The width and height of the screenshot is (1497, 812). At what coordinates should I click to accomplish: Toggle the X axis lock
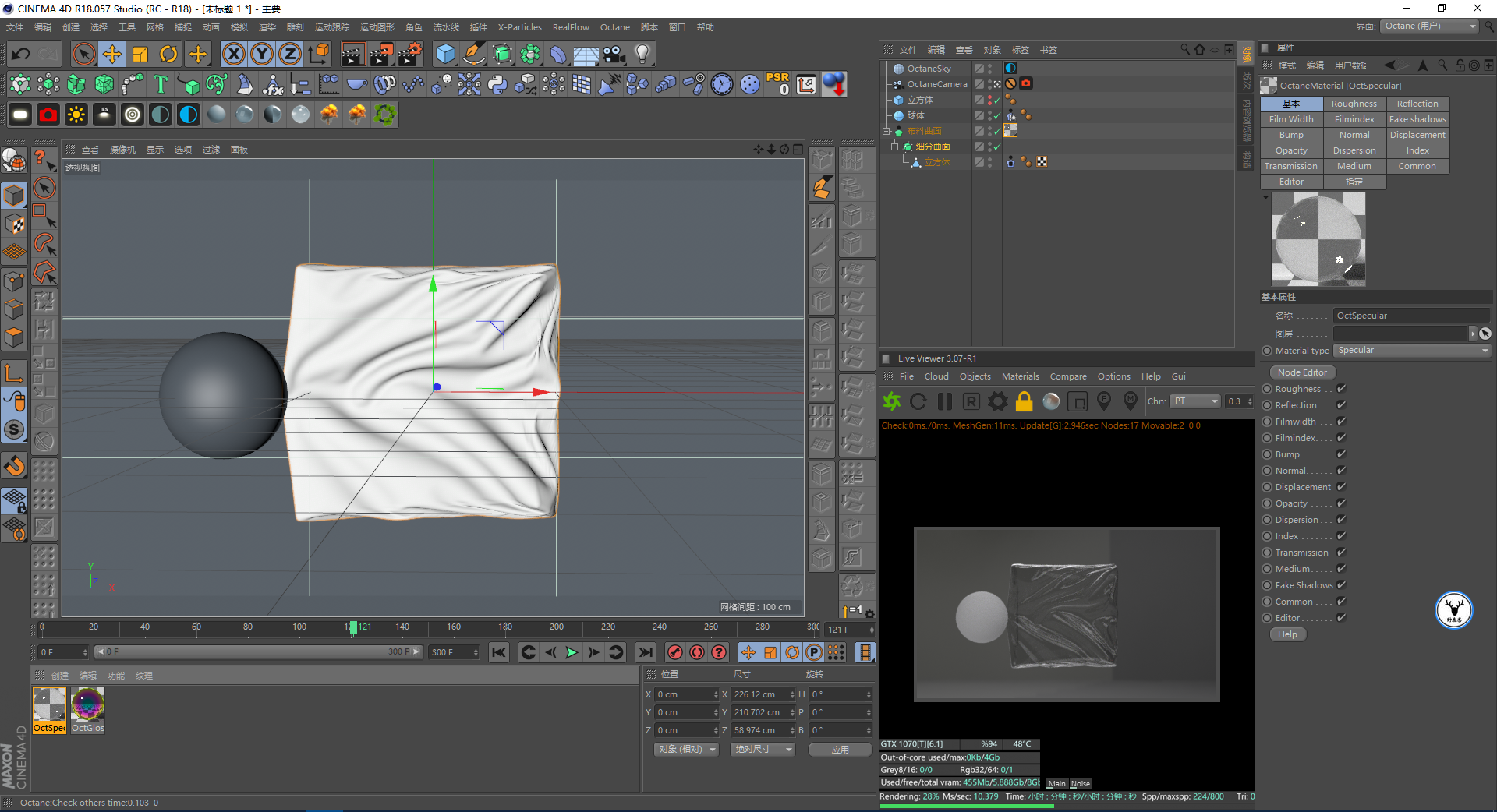click(233, 54)
